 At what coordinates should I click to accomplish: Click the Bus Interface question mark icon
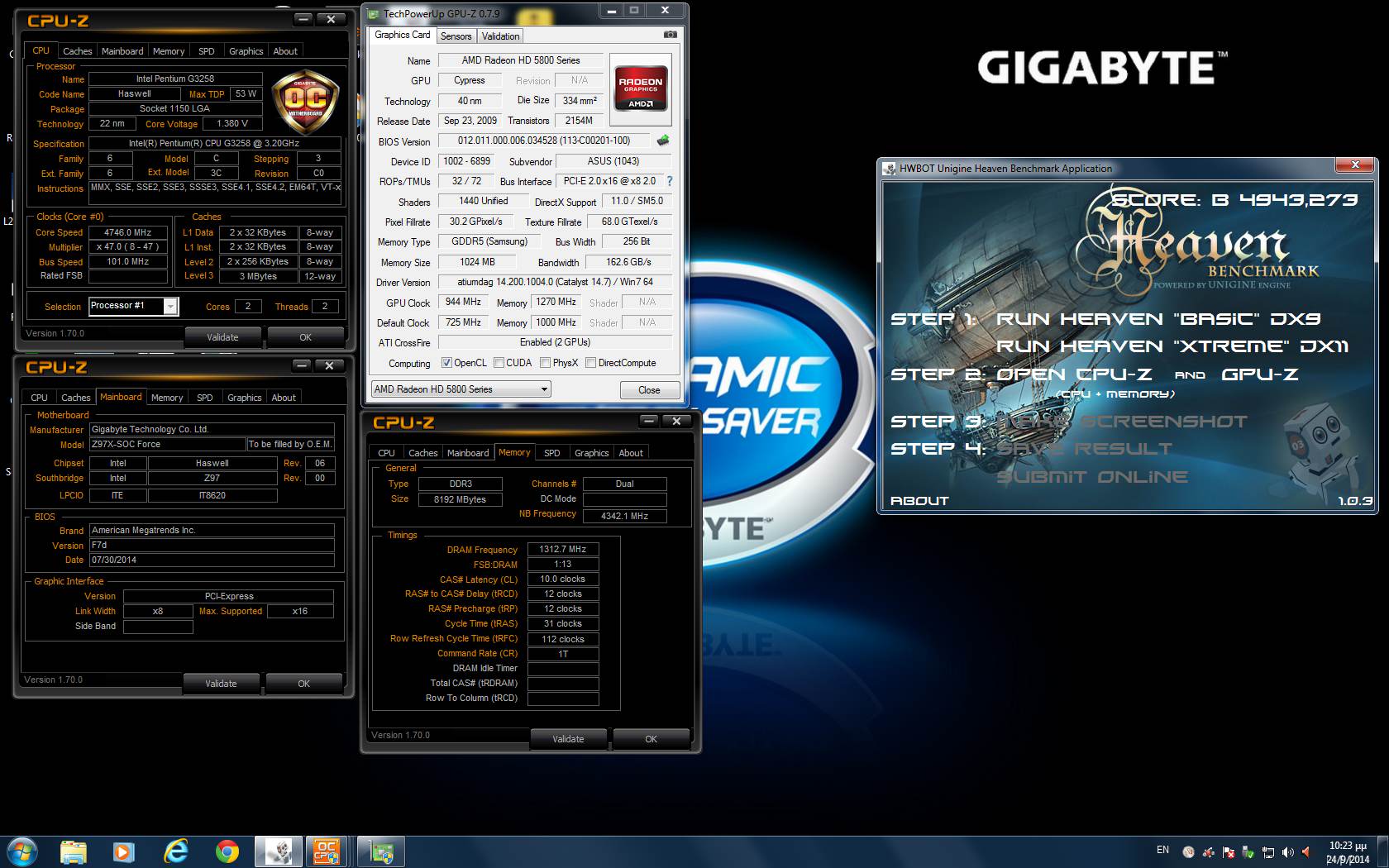(x=670, y=181)
